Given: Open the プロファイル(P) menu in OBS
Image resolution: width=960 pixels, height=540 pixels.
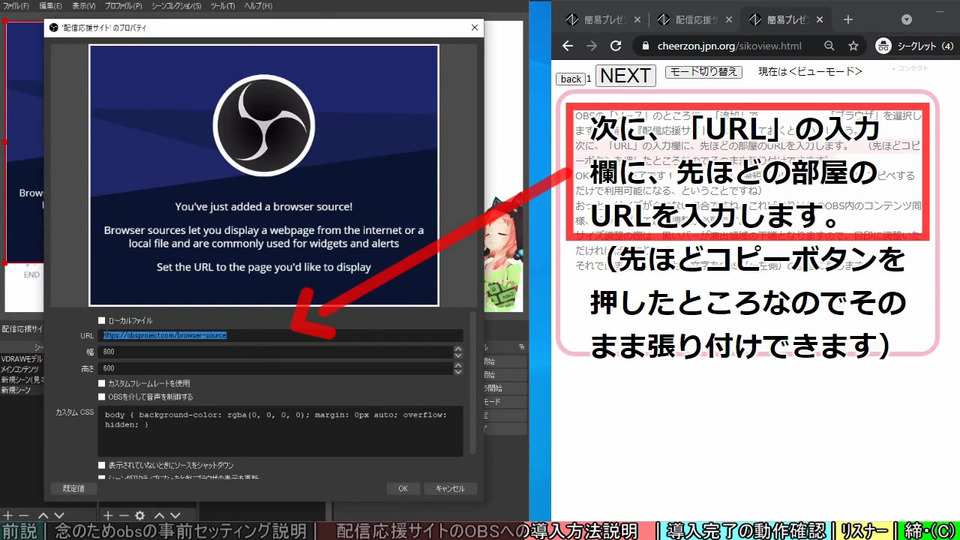Looking at the screenshot, I should coord(123,6).
